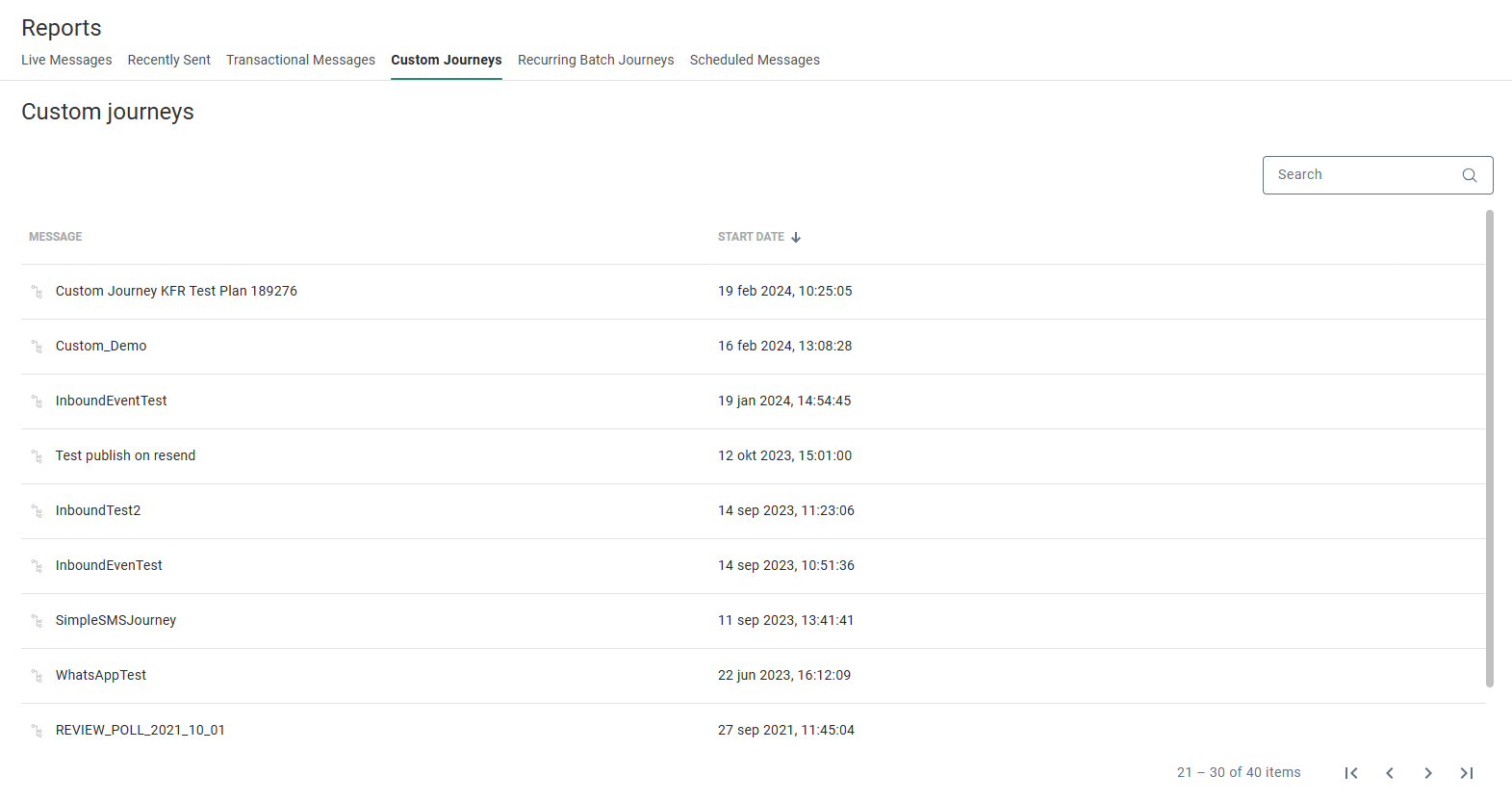Open Test publish on resend journey
Image resolution: width=1512 pixels, height=802 pixels.
[125, 455]
